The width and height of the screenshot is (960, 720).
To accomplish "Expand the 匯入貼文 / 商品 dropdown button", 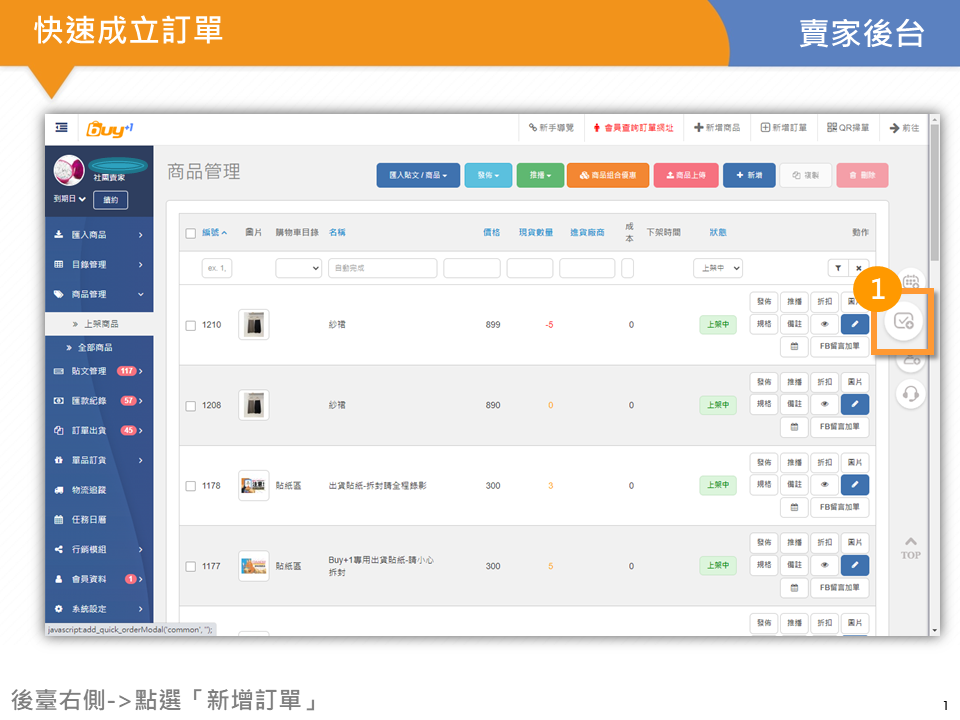I will tap(418, 175).
